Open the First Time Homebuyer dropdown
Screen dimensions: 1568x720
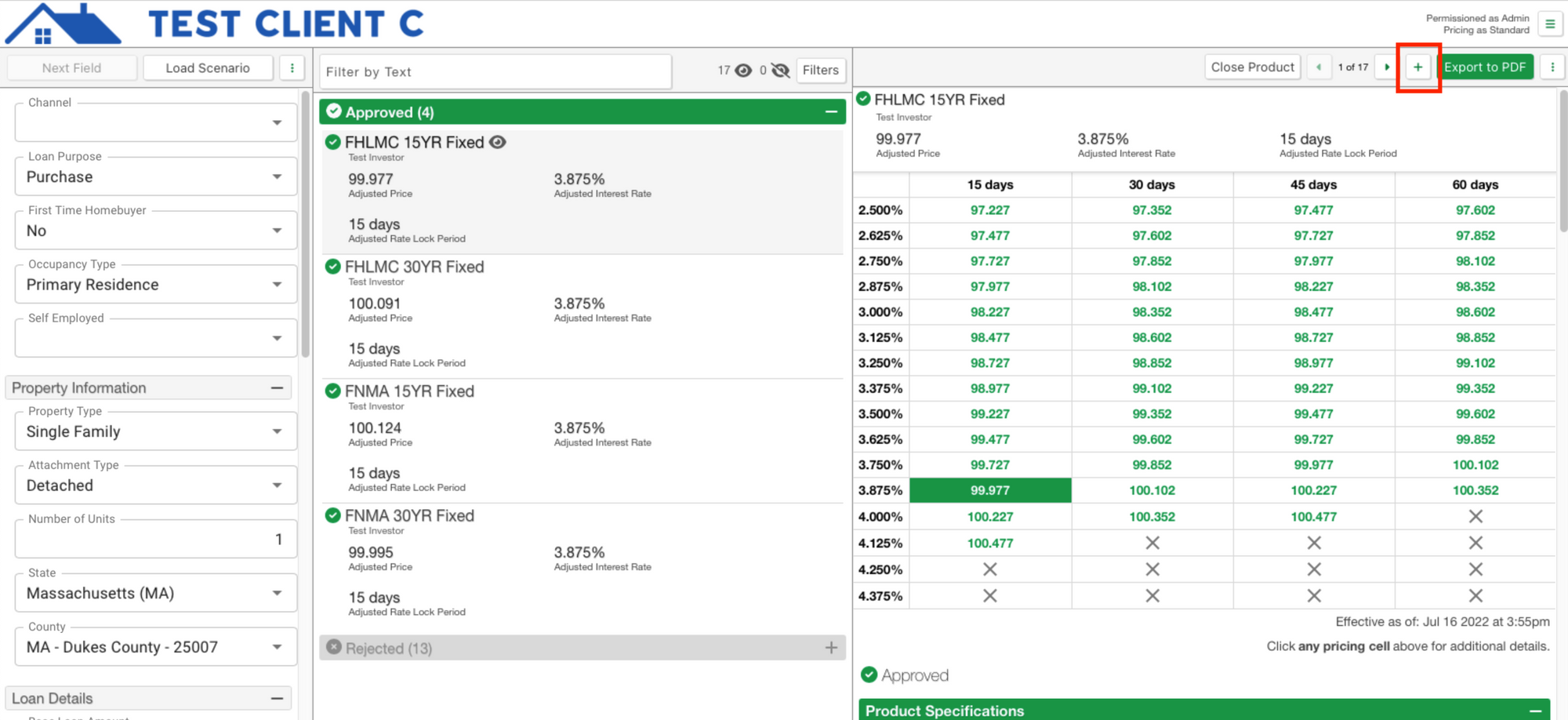tap(156, 231)
